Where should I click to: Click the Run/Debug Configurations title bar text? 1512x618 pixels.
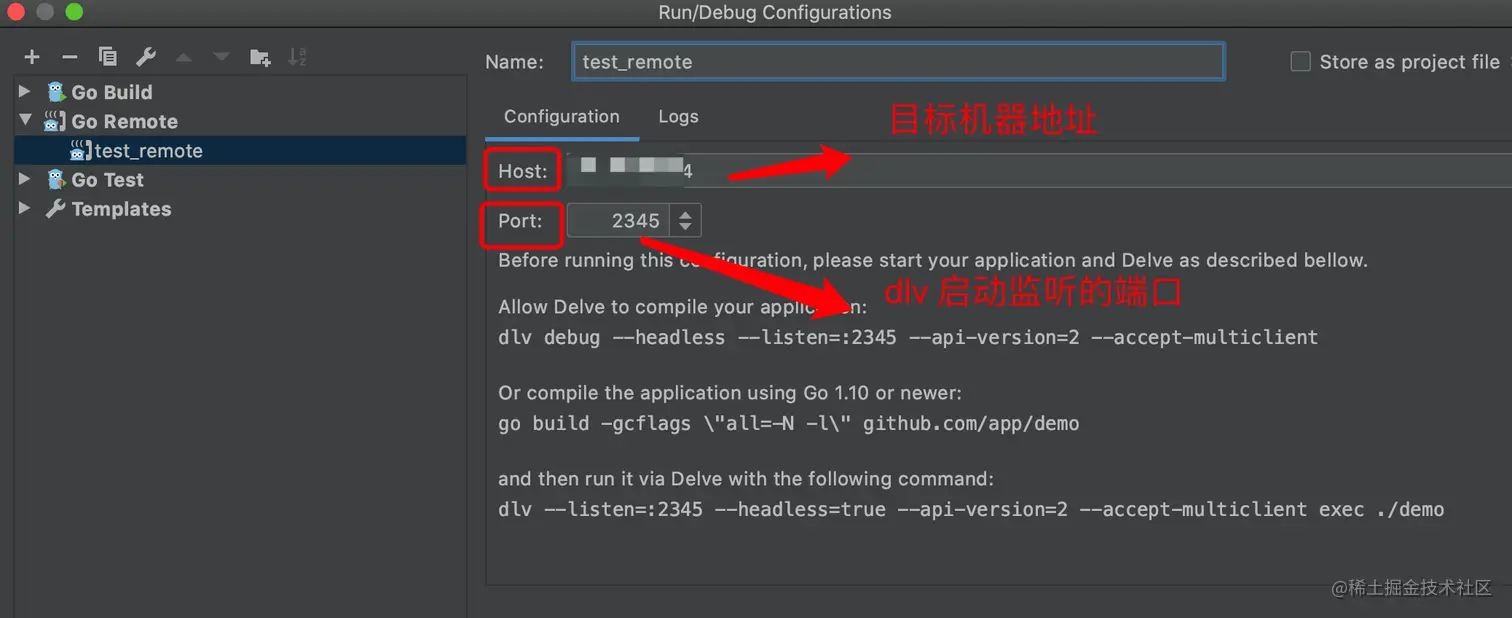click(775, 13)
